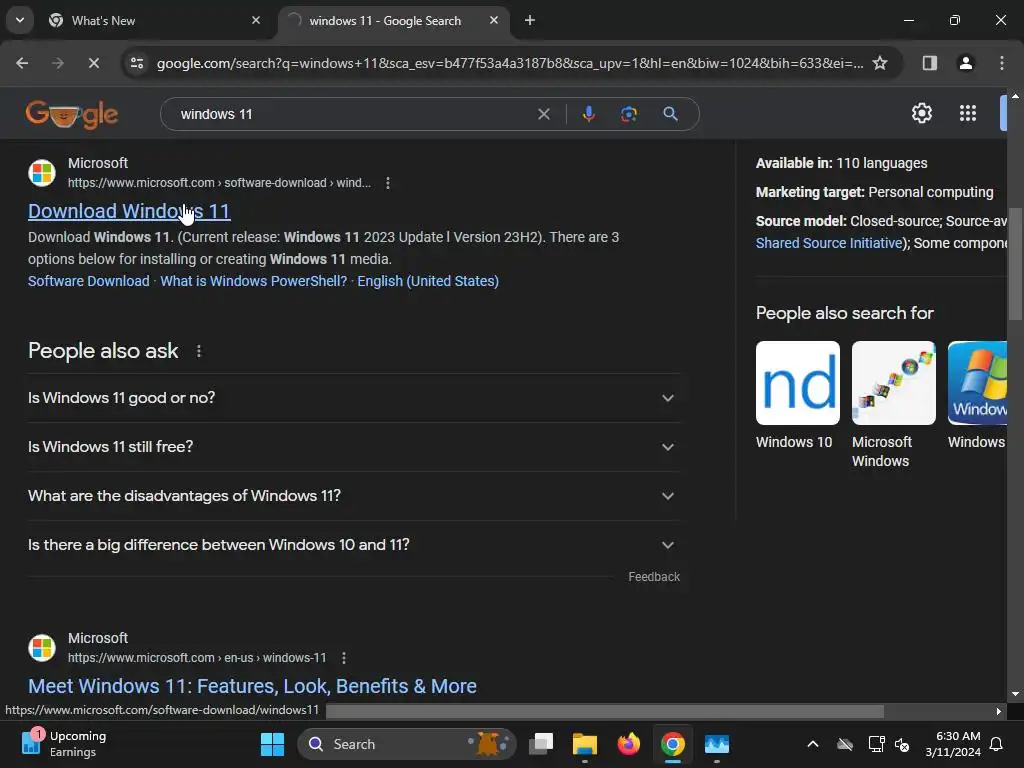Image resolution: width=1024 pixels, height=768 pixels.
Task: Click the taskbar Search box
Action: [x=406, y=744]
